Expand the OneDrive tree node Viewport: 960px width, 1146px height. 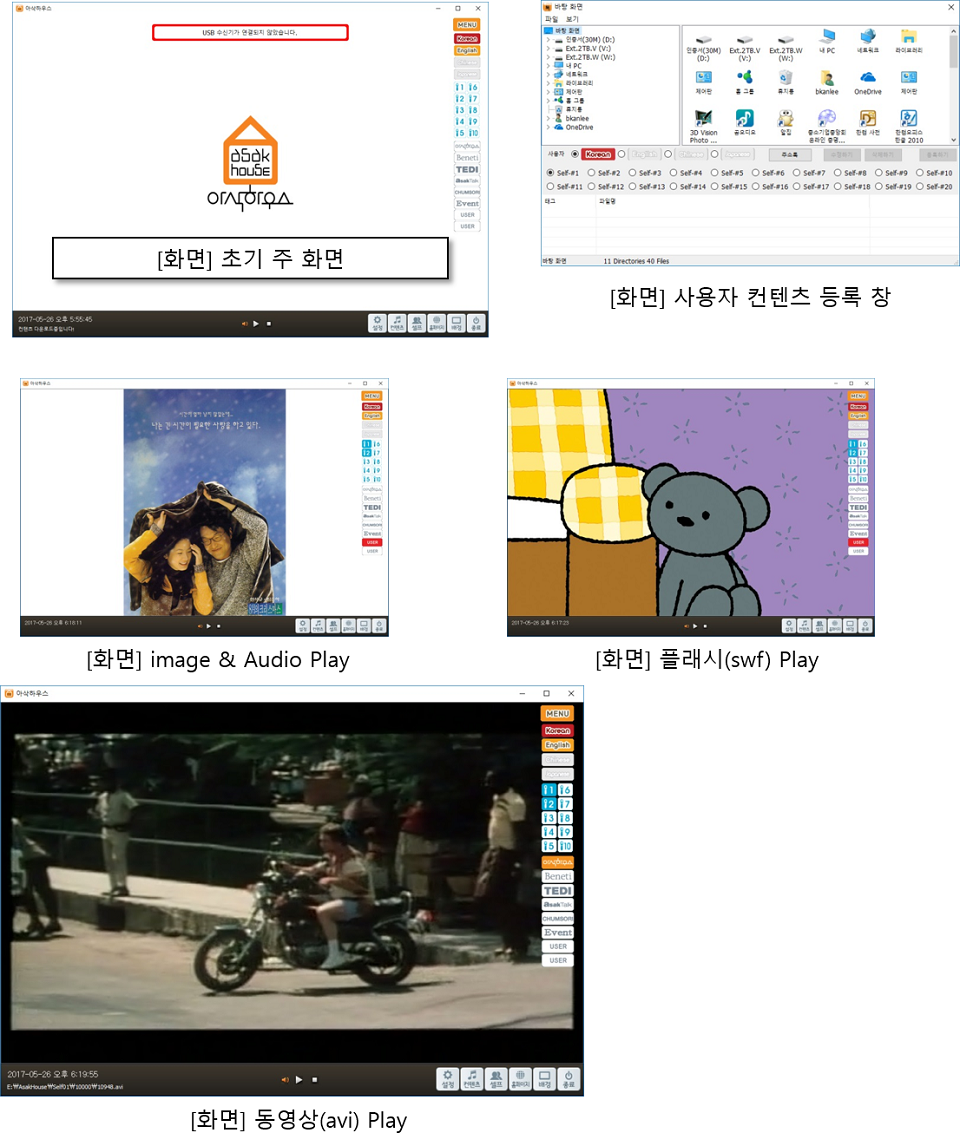point(548,127)
